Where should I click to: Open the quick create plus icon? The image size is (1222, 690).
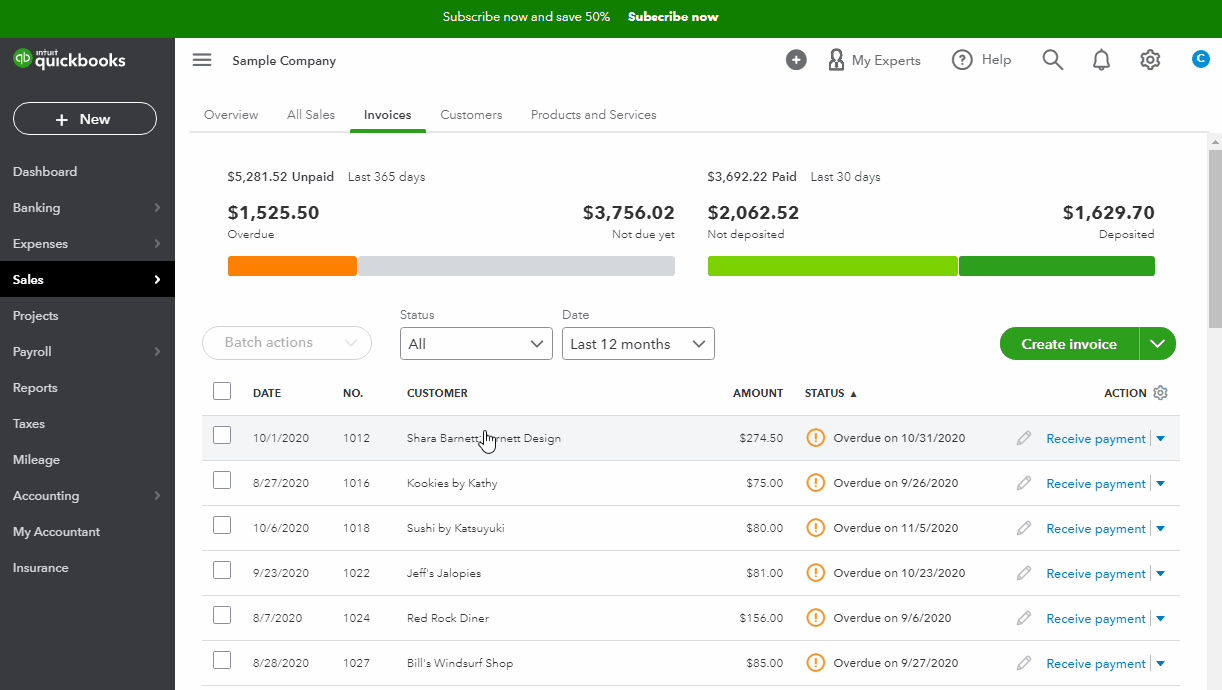(x=796, y=60)
